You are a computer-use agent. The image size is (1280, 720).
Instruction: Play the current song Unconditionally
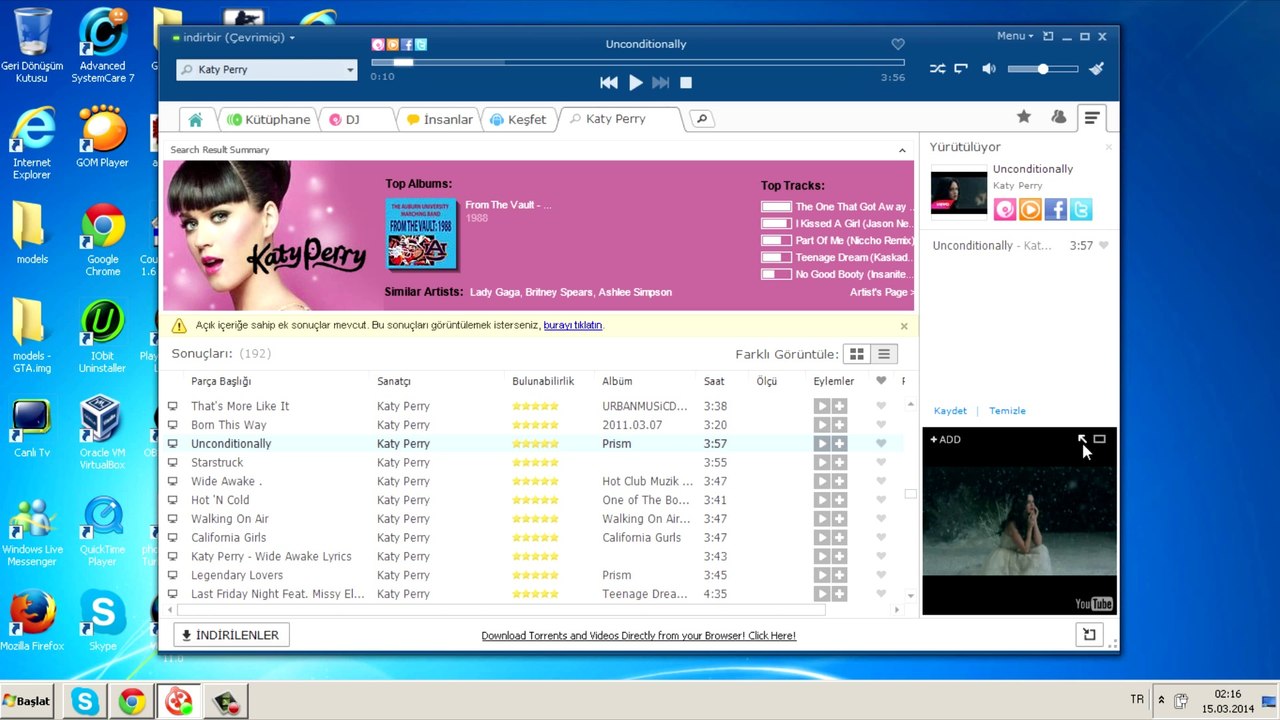[x=635, y=83]
